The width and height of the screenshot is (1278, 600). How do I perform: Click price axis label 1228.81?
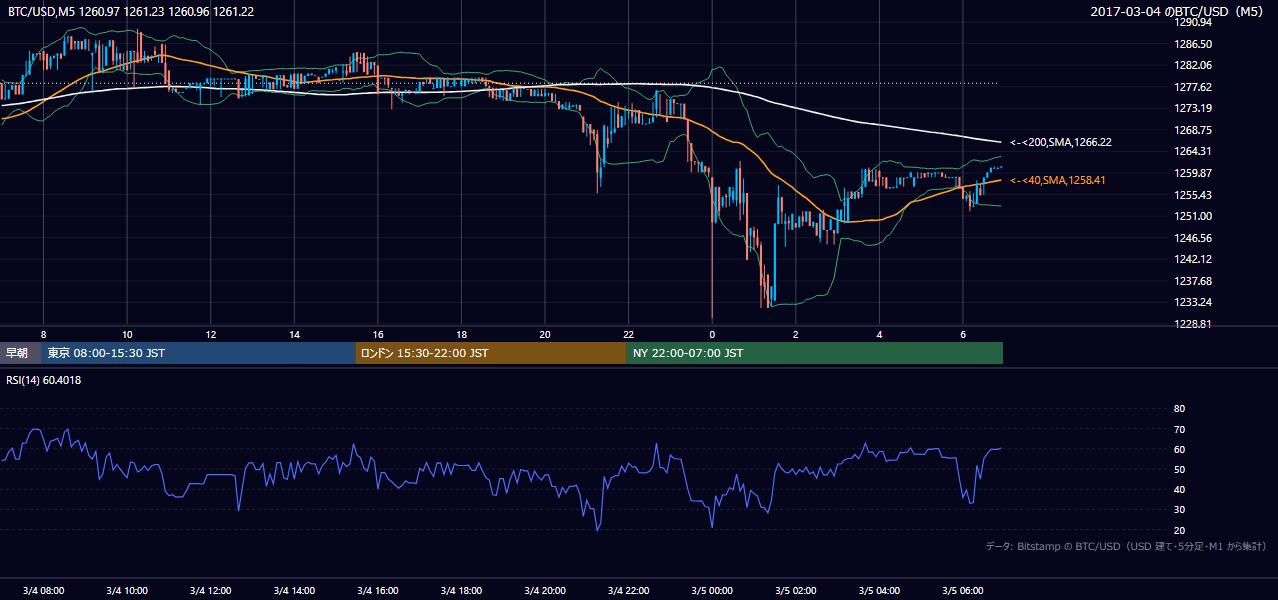(1194, 324)
